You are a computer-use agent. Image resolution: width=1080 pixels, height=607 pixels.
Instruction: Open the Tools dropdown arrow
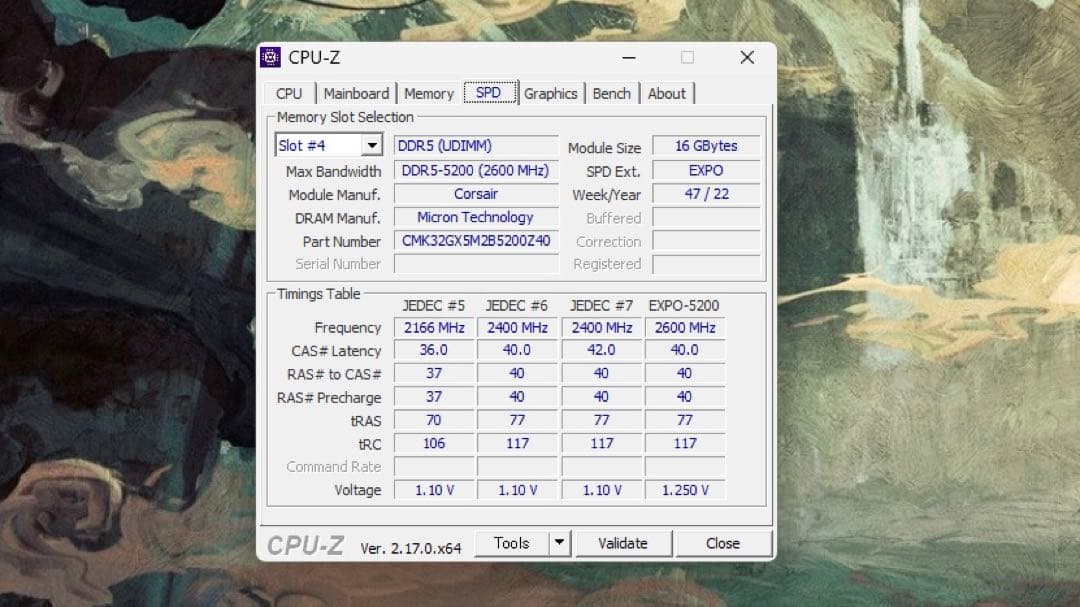pyautogui.click(x=559, y=543)
